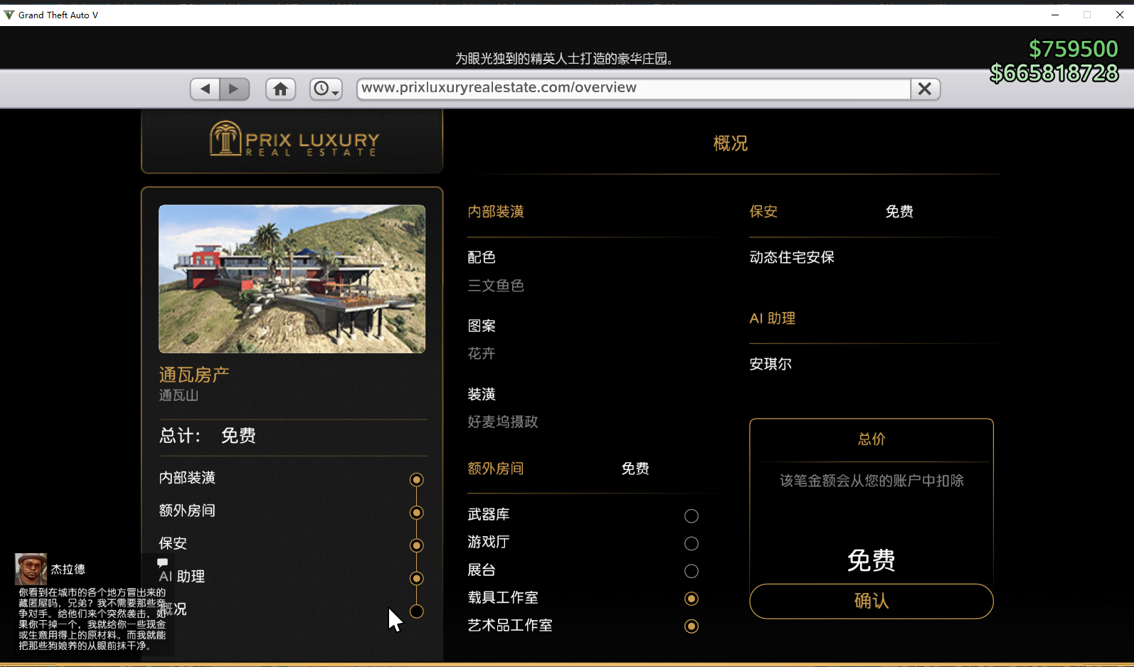Click the 概况 step progress marker
This screenshot has width=1134, height=667.
417,611
